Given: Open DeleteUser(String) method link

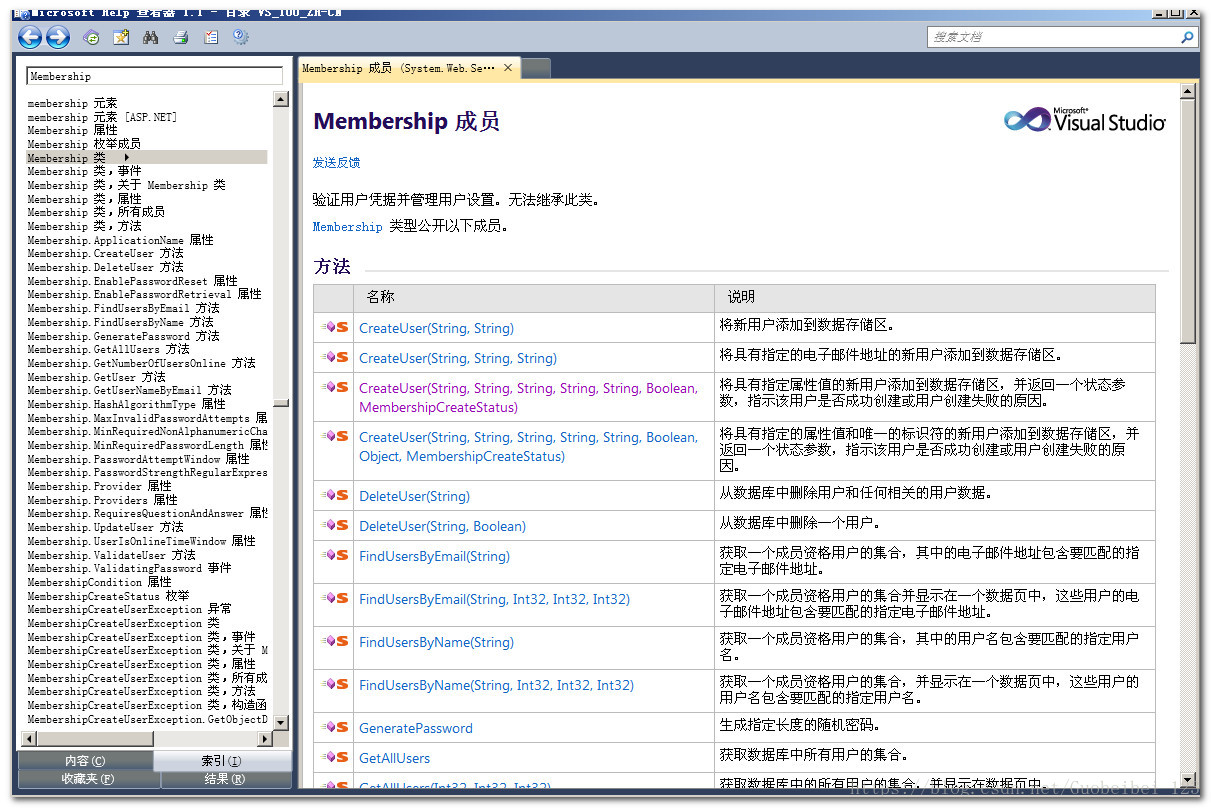Looking at the screenshot, I should (414, 496).
